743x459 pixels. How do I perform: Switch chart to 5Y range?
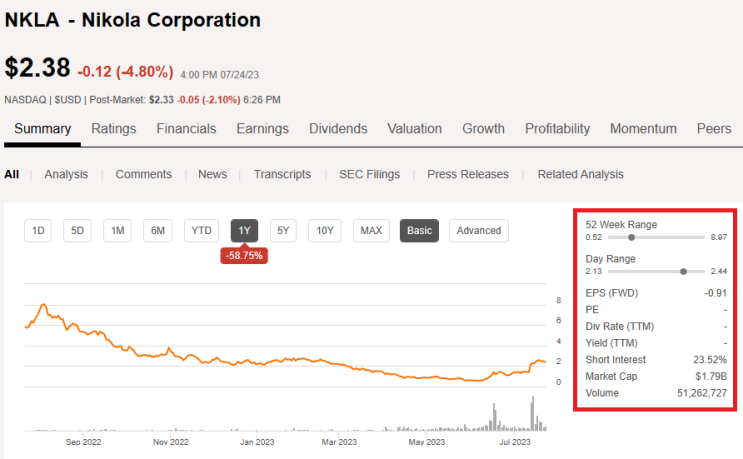(283, 231)
